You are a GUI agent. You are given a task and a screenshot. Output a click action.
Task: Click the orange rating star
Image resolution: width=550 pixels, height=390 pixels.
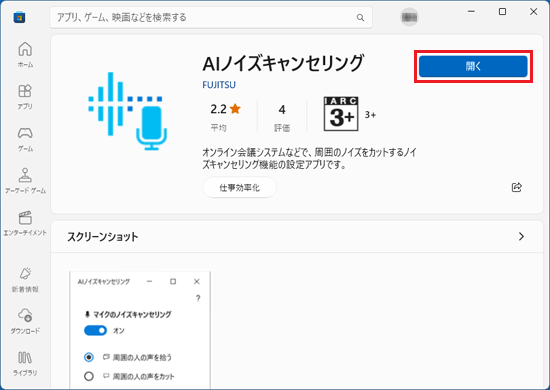(235, 109)
